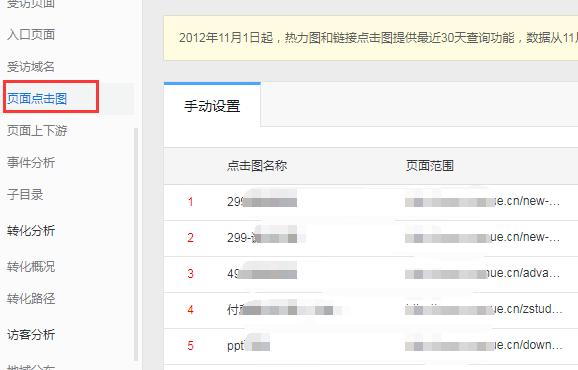Click the 点击图名称 column header
Viewport: 578px width, 370px height.
pyautogui.click(x=257, y=166)
